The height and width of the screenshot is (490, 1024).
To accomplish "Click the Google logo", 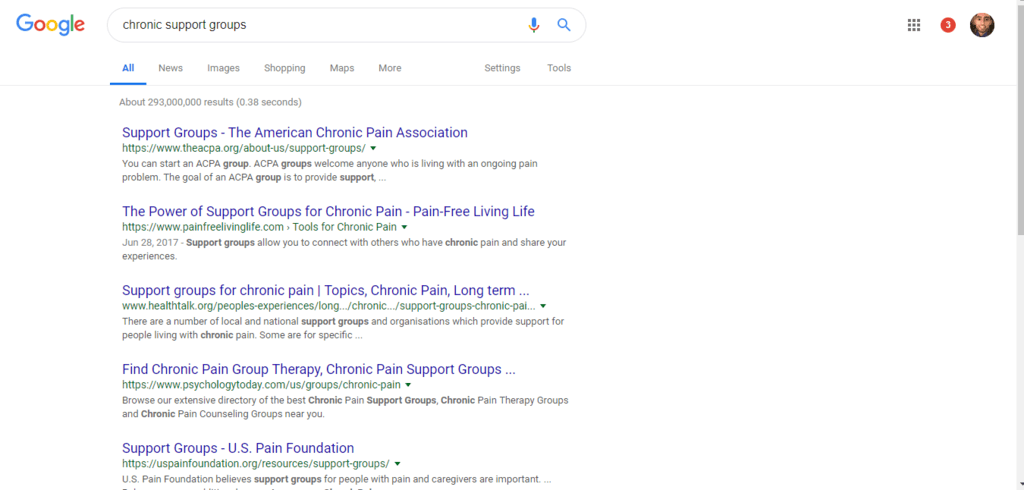I will coord(50,25).
